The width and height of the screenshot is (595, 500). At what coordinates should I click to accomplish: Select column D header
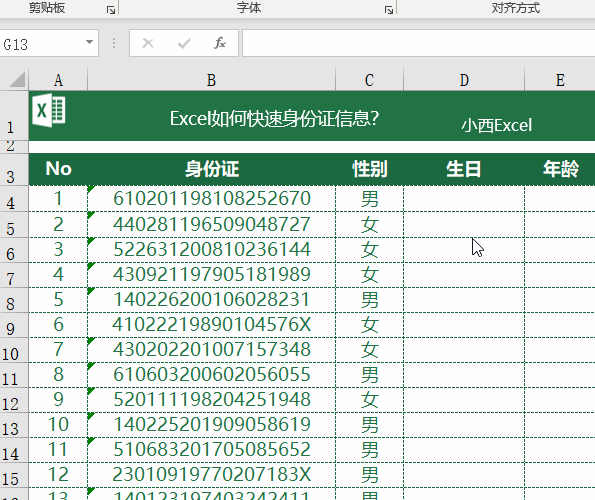(x=464, y=80)
